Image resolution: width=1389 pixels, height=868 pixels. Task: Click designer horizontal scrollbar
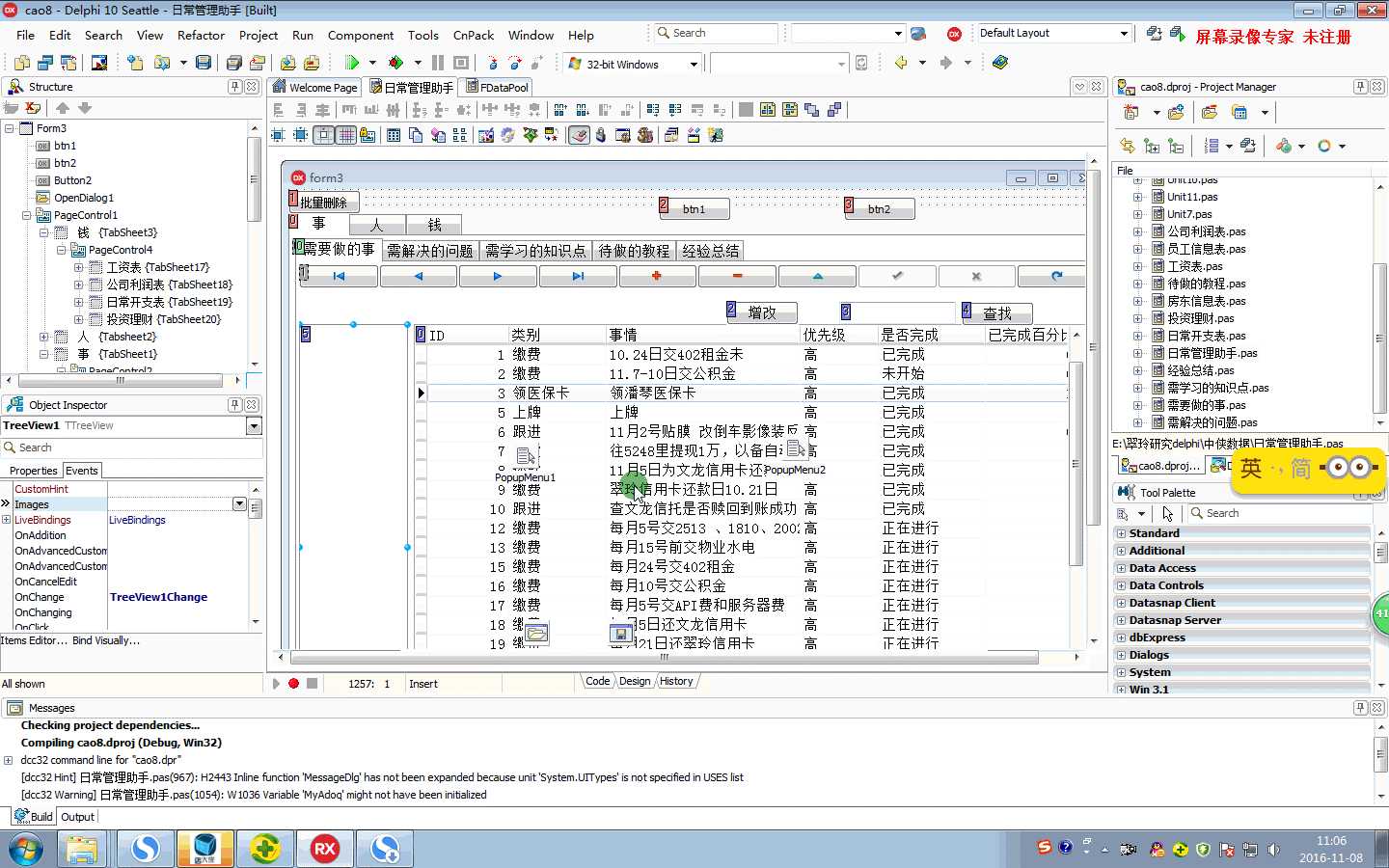pos(664,658)
